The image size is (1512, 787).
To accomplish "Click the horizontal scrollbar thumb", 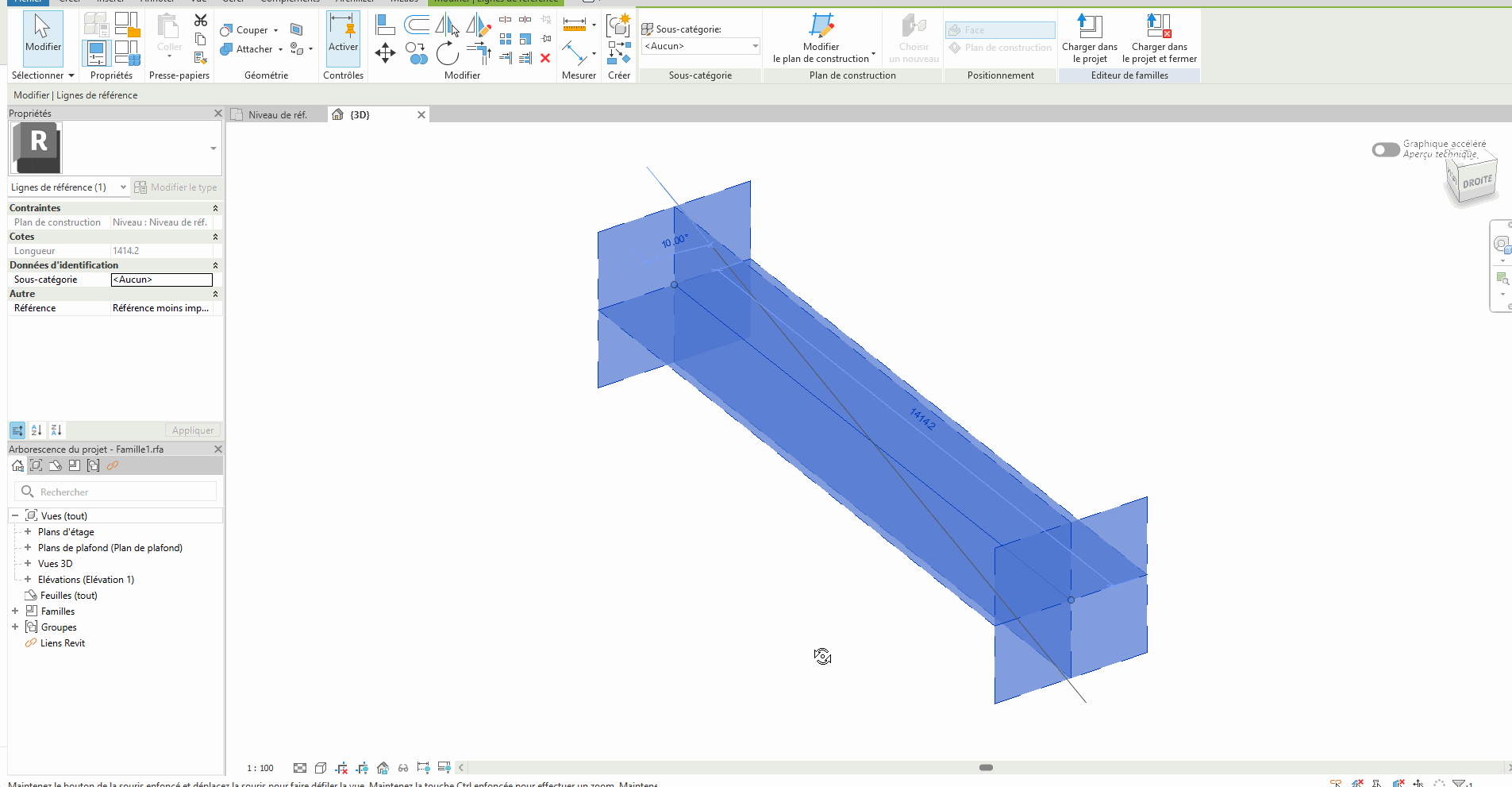I will click(986, 767).
